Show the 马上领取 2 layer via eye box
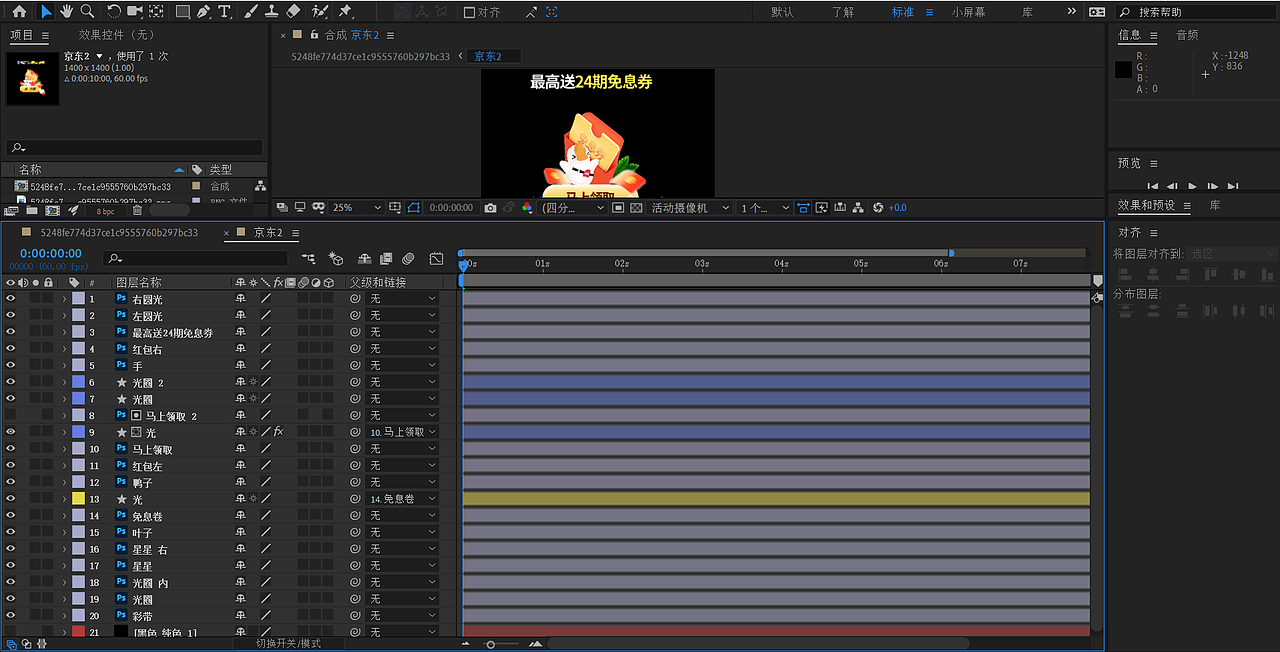The image size is (1280, 652). pyautogui.click(x=10, y=415)
